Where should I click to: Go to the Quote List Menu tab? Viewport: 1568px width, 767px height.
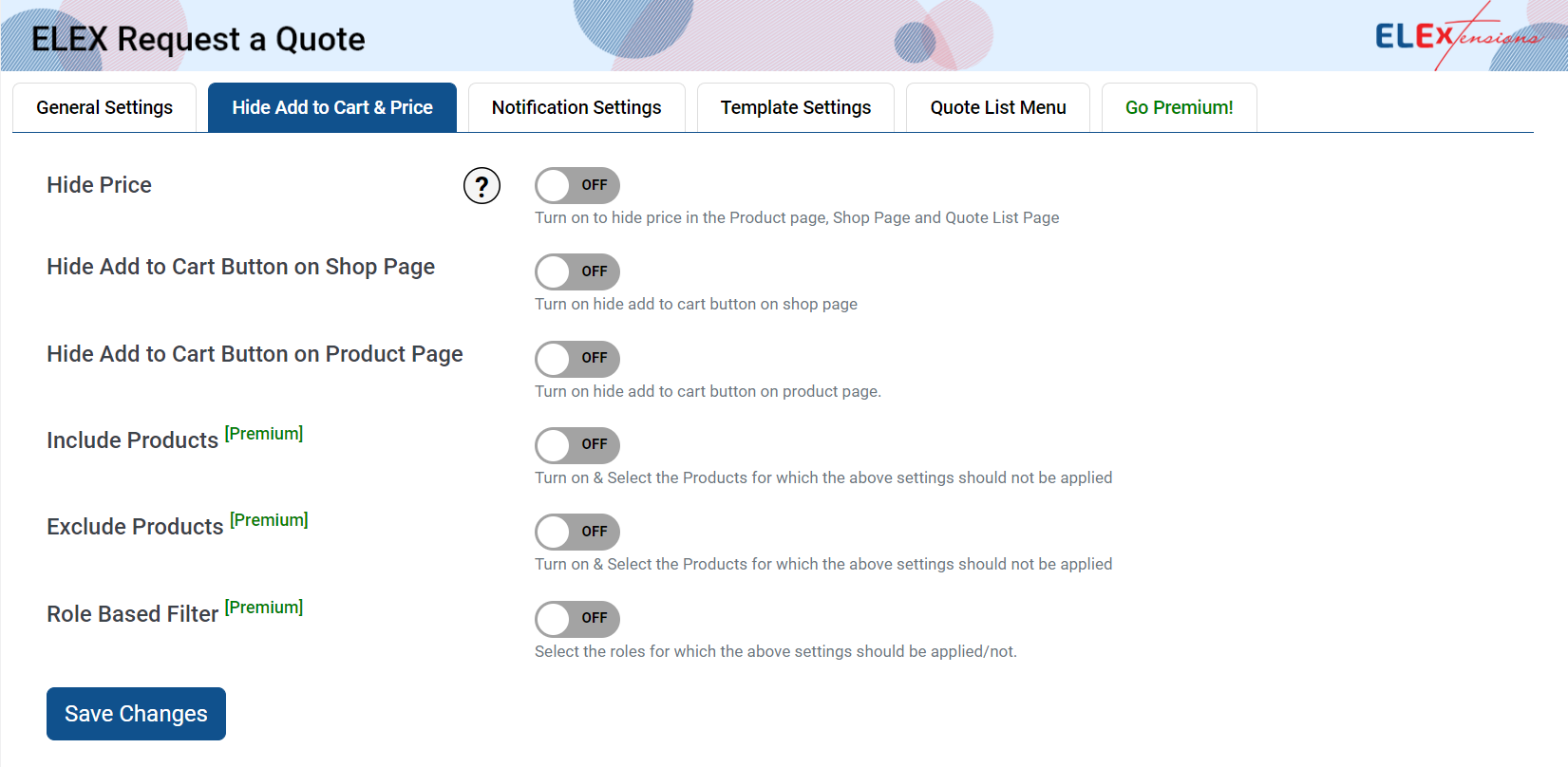coord(998,107)
